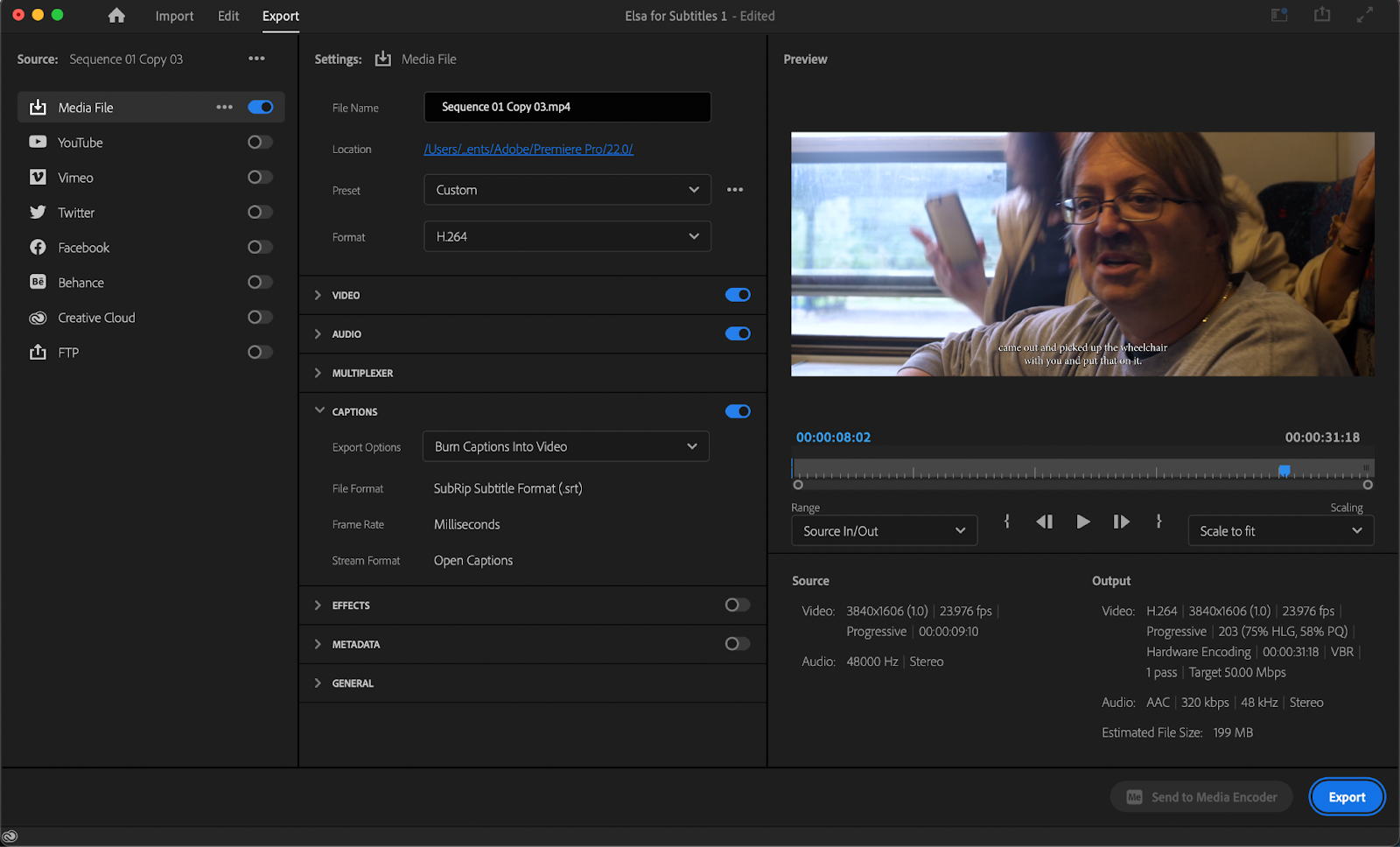The width and height of the screenshot is (1400, 847).
Task: Click Creative Cloud status bar icon
Action: click(10, 836)
